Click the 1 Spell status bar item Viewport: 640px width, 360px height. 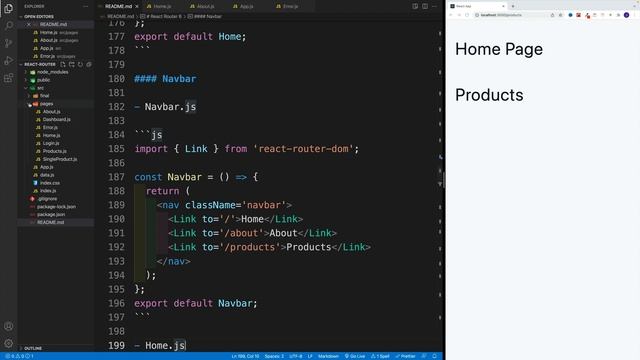(380, 356)
